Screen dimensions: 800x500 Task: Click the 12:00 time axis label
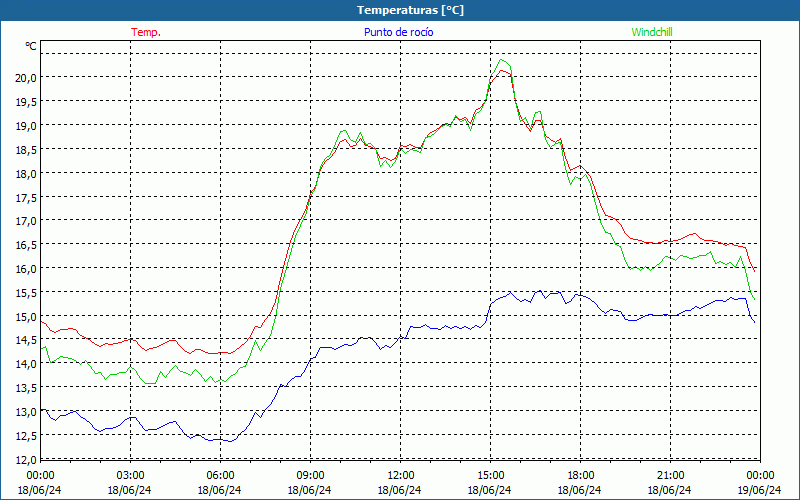pos(400,476)
